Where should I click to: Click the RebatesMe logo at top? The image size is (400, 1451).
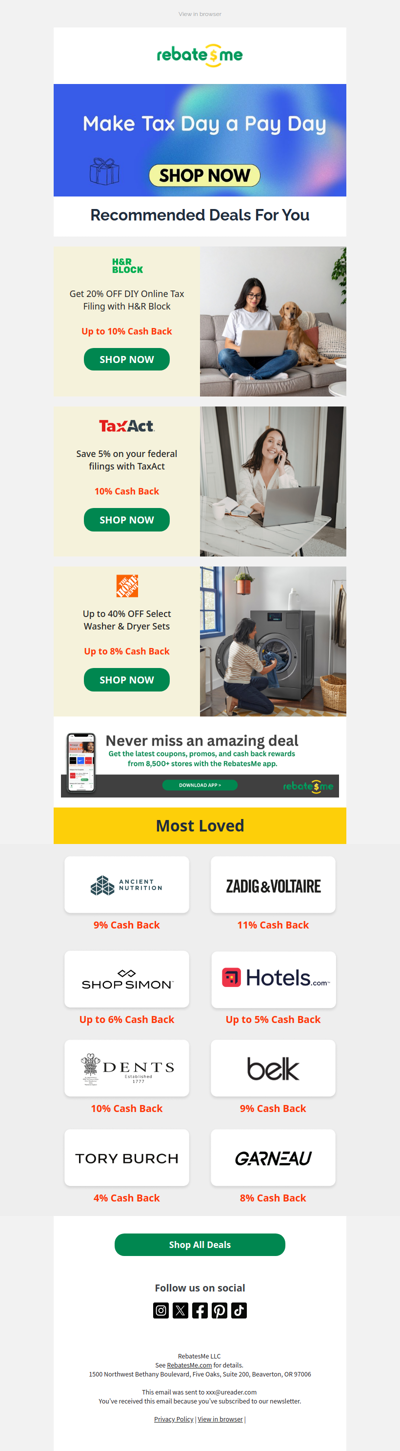point(200,55)
